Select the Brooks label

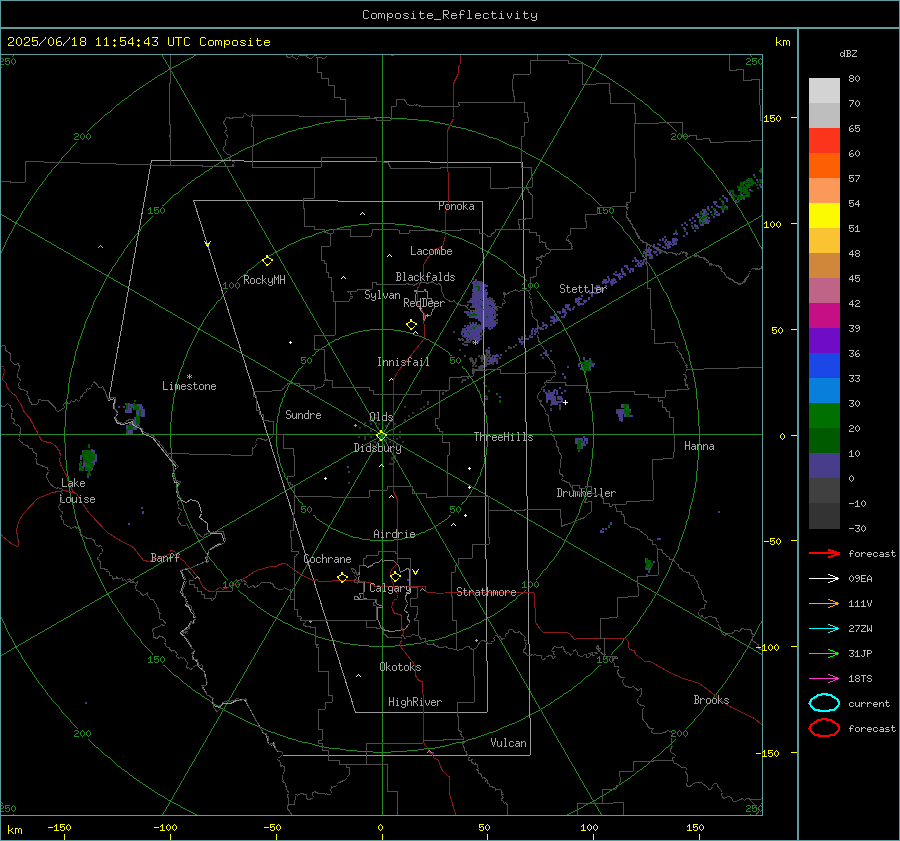(x=711, y=700)
